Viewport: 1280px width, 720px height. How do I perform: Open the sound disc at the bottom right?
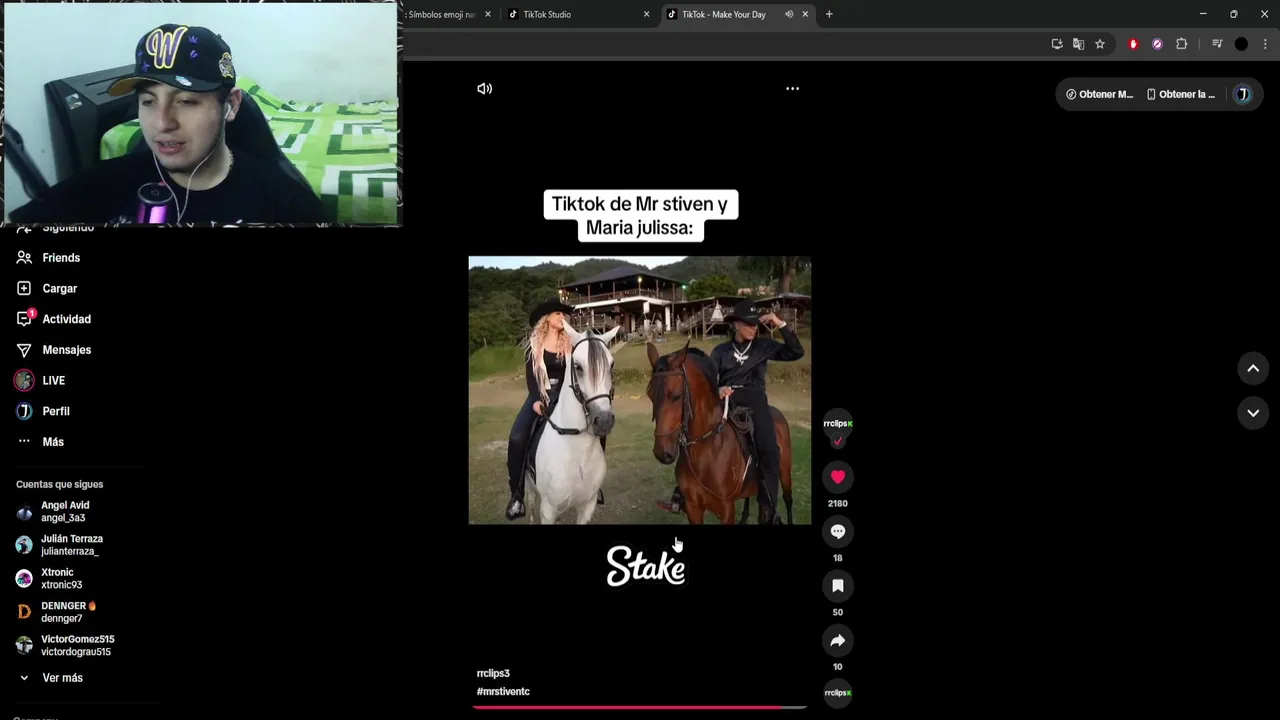[838, 692]
